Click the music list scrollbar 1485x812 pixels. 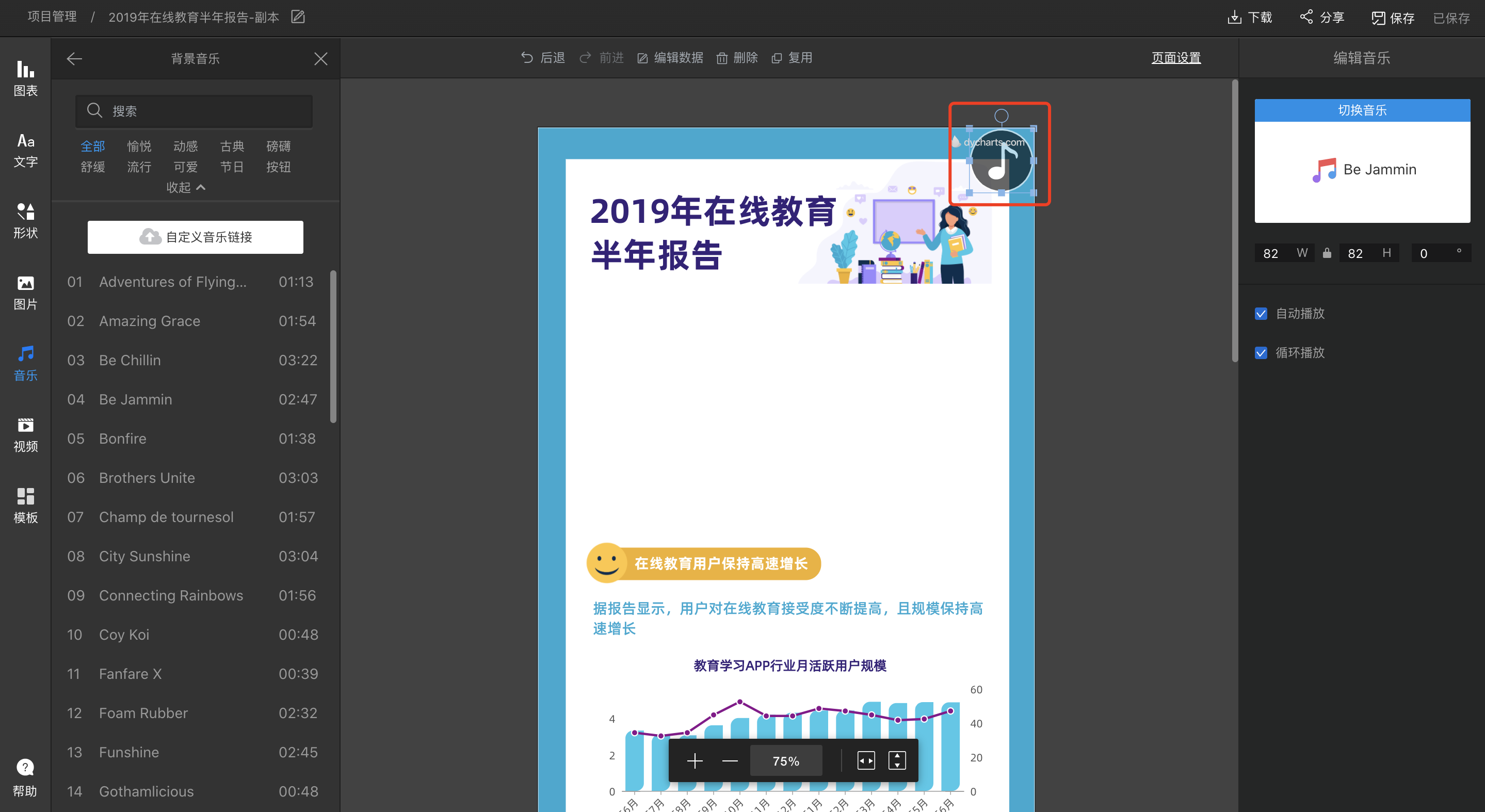coord(333,347)
